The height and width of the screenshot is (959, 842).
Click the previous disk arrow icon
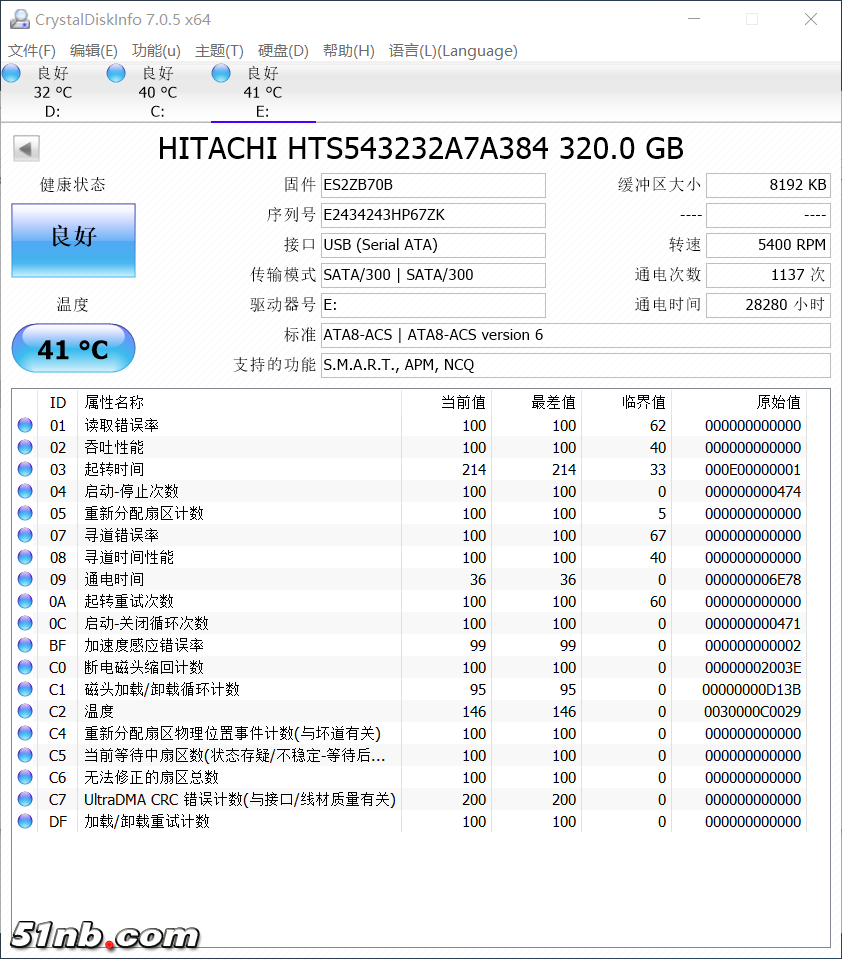pyautogui.click(x=26, y=149)
